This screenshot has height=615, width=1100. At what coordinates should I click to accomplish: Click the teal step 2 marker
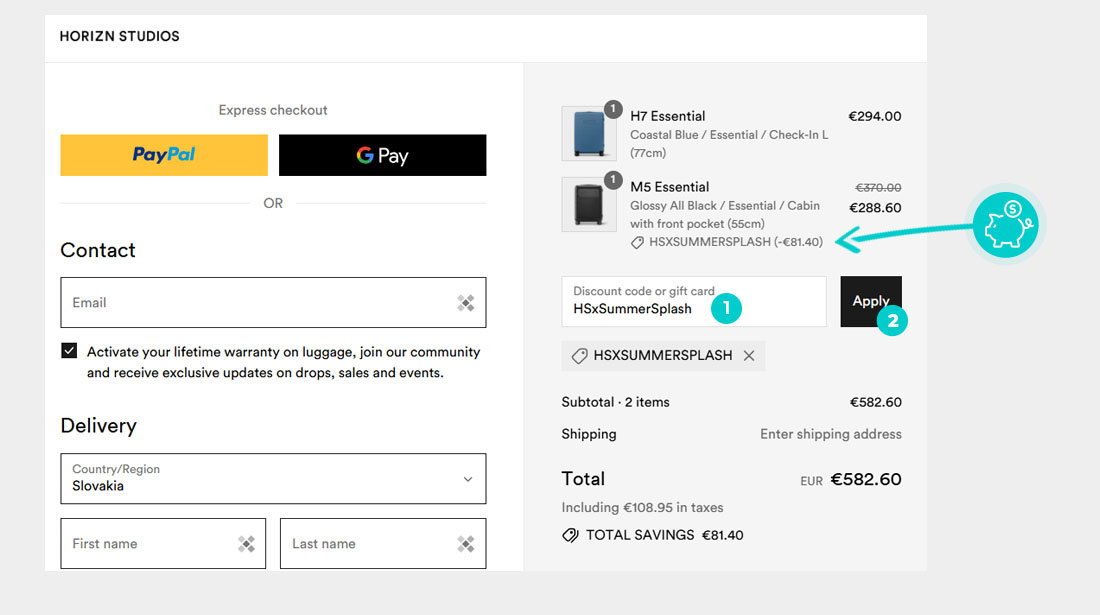(x=892, y=321)
